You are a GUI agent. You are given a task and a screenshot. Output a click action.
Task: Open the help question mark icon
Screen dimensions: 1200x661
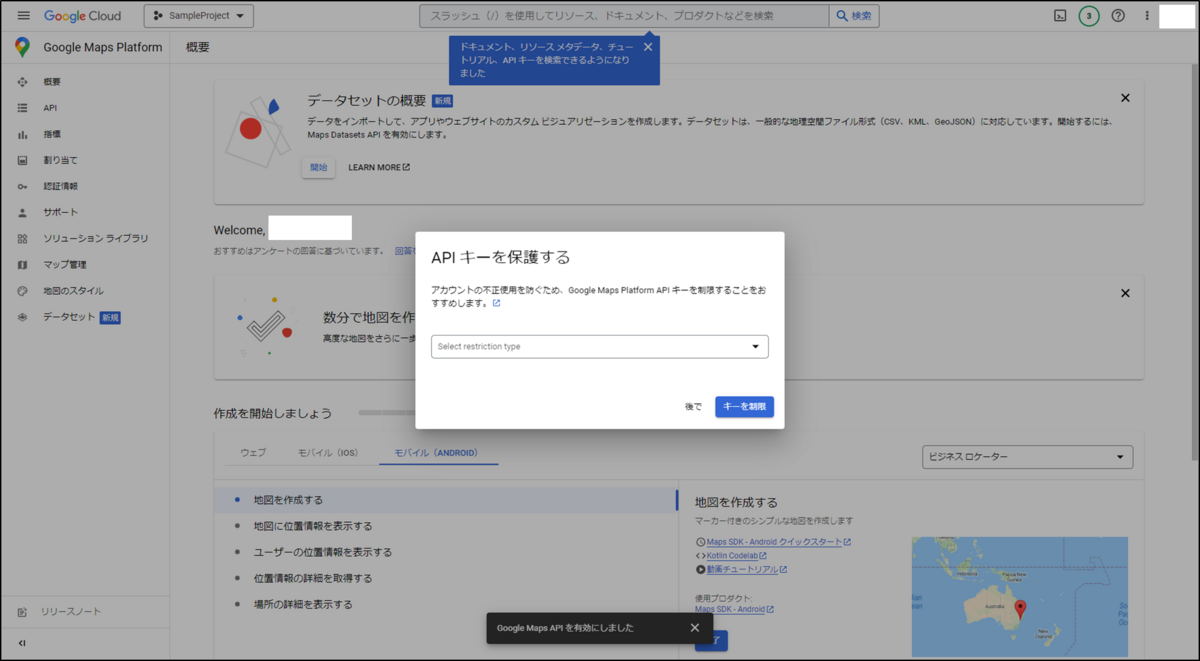pos(1118,16)
